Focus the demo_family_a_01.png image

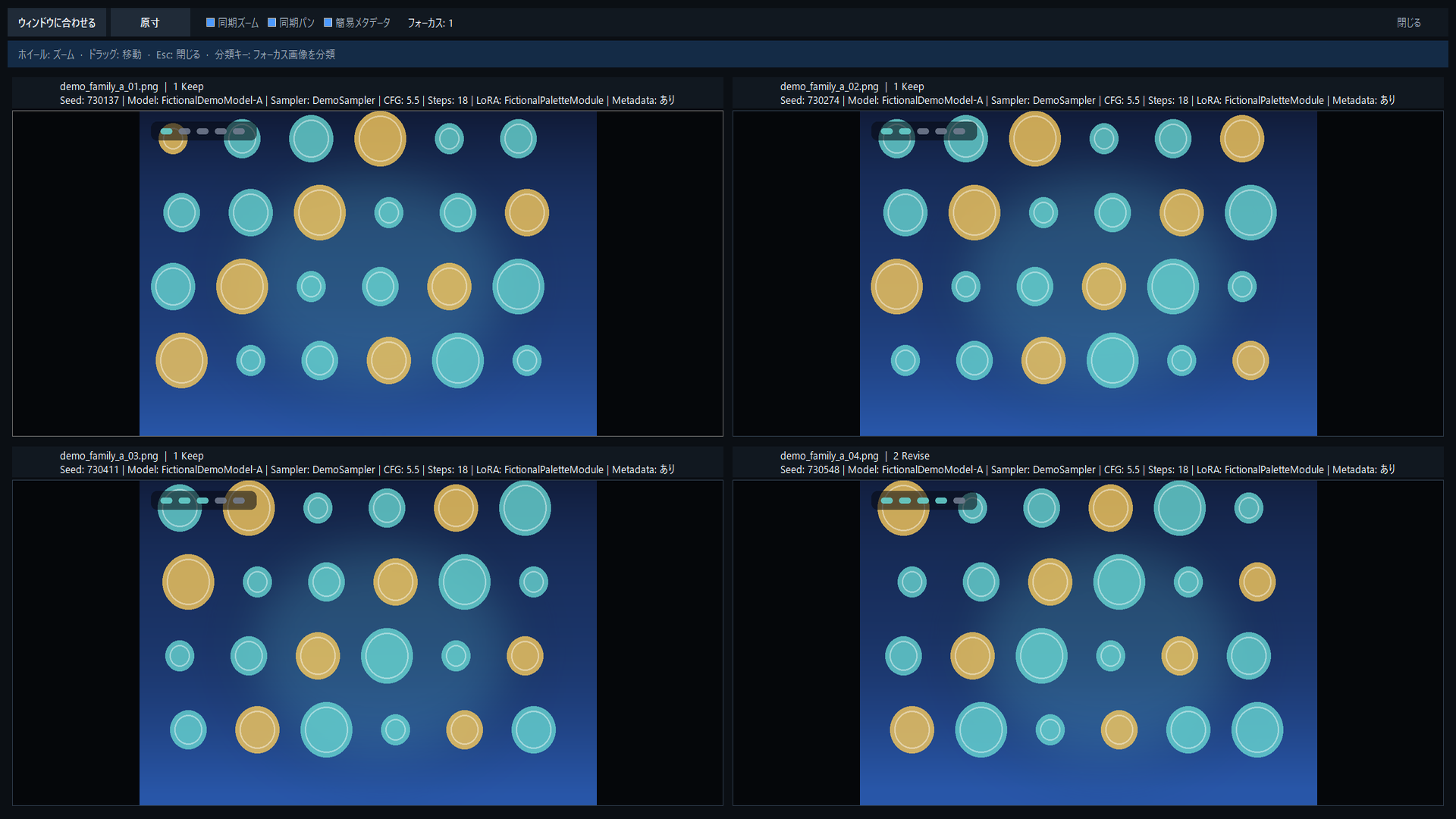tap(368, 274)
